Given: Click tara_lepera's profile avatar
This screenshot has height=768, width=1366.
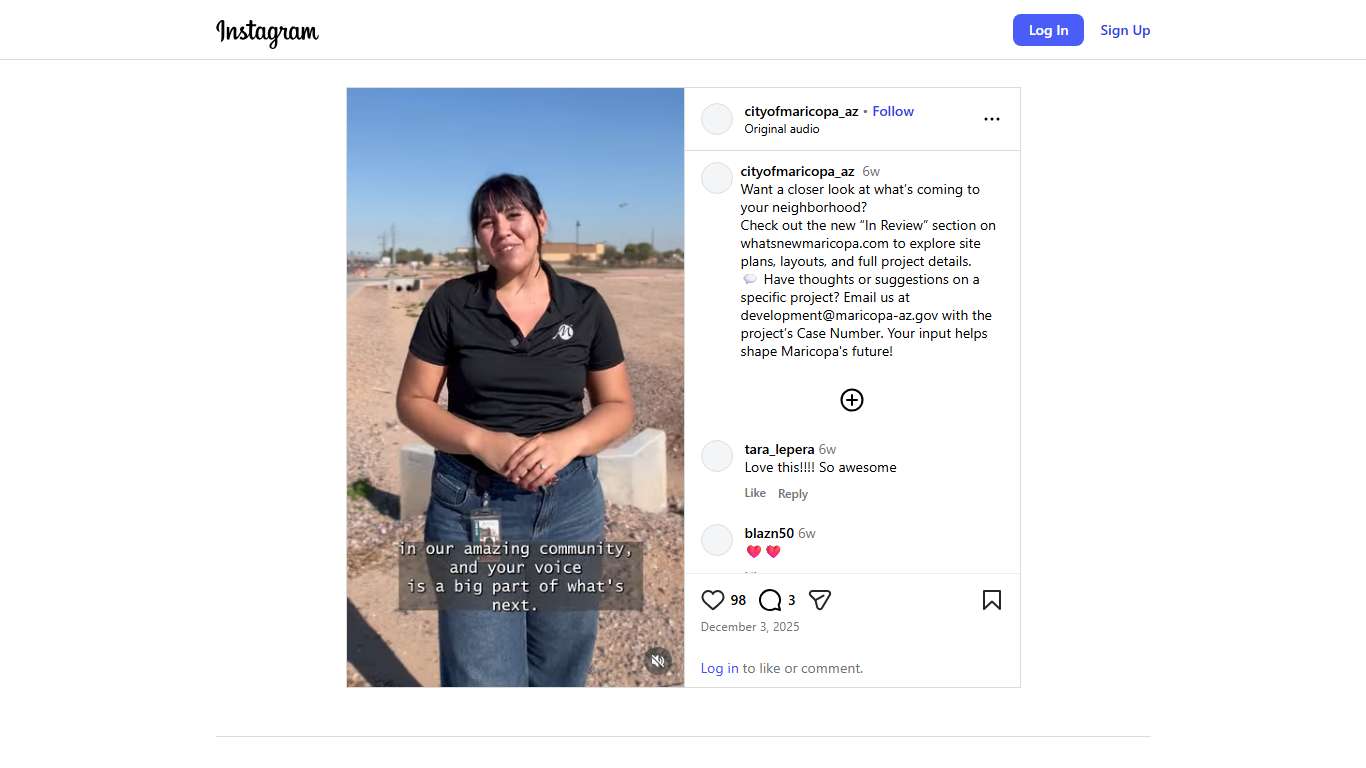Looking at the screenshot, I should 717,456.
